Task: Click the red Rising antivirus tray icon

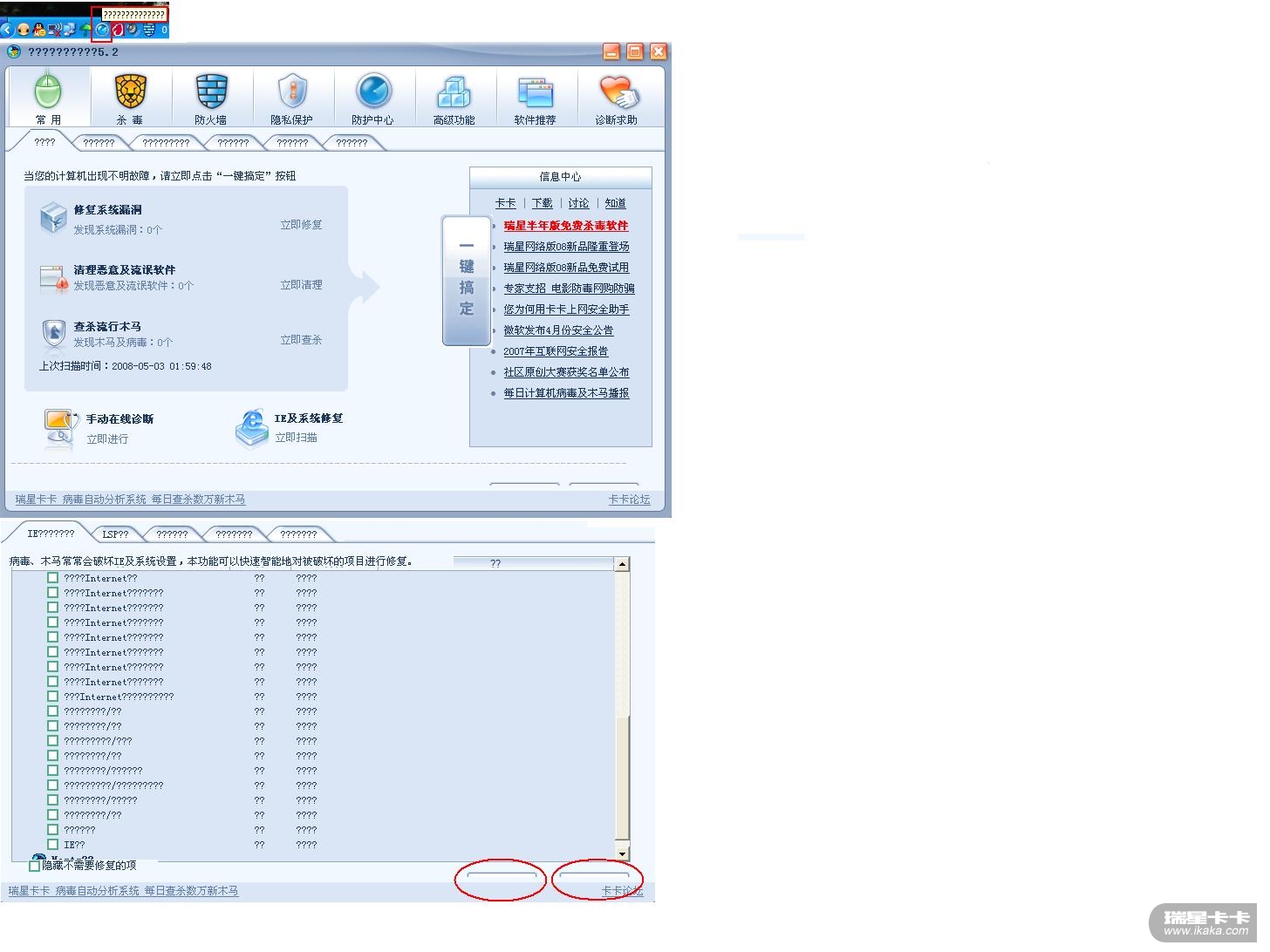Action: (118, 30)
